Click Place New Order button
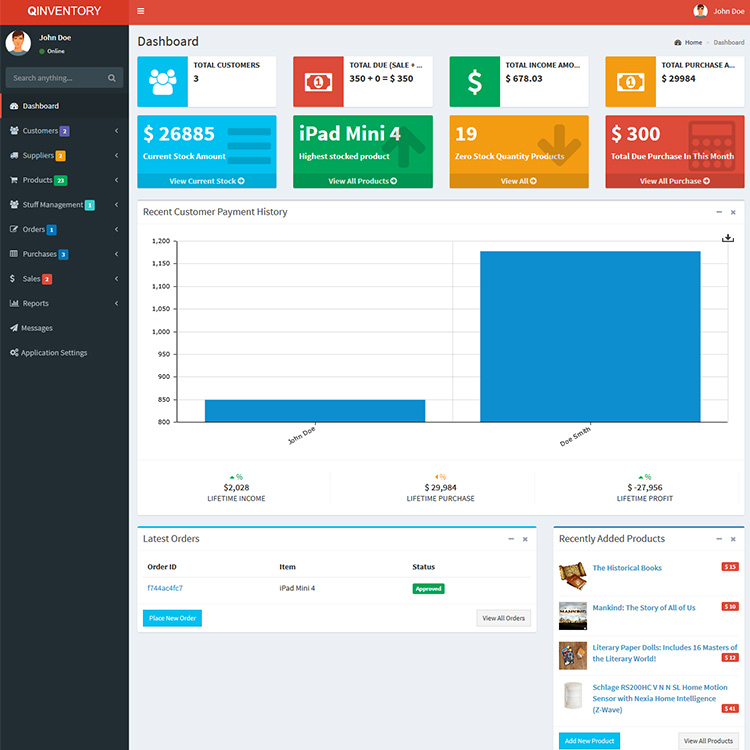 coord(172,618)
